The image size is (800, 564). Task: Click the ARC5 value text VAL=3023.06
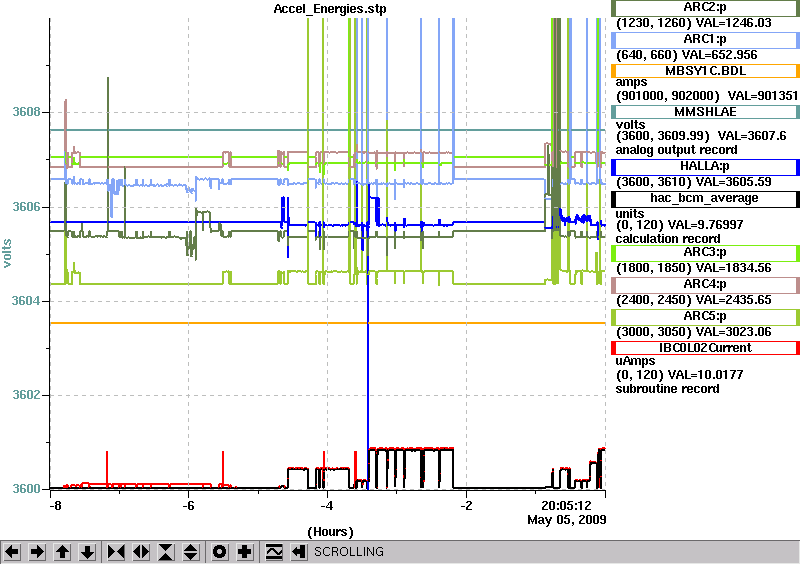[x=734, y=332]
